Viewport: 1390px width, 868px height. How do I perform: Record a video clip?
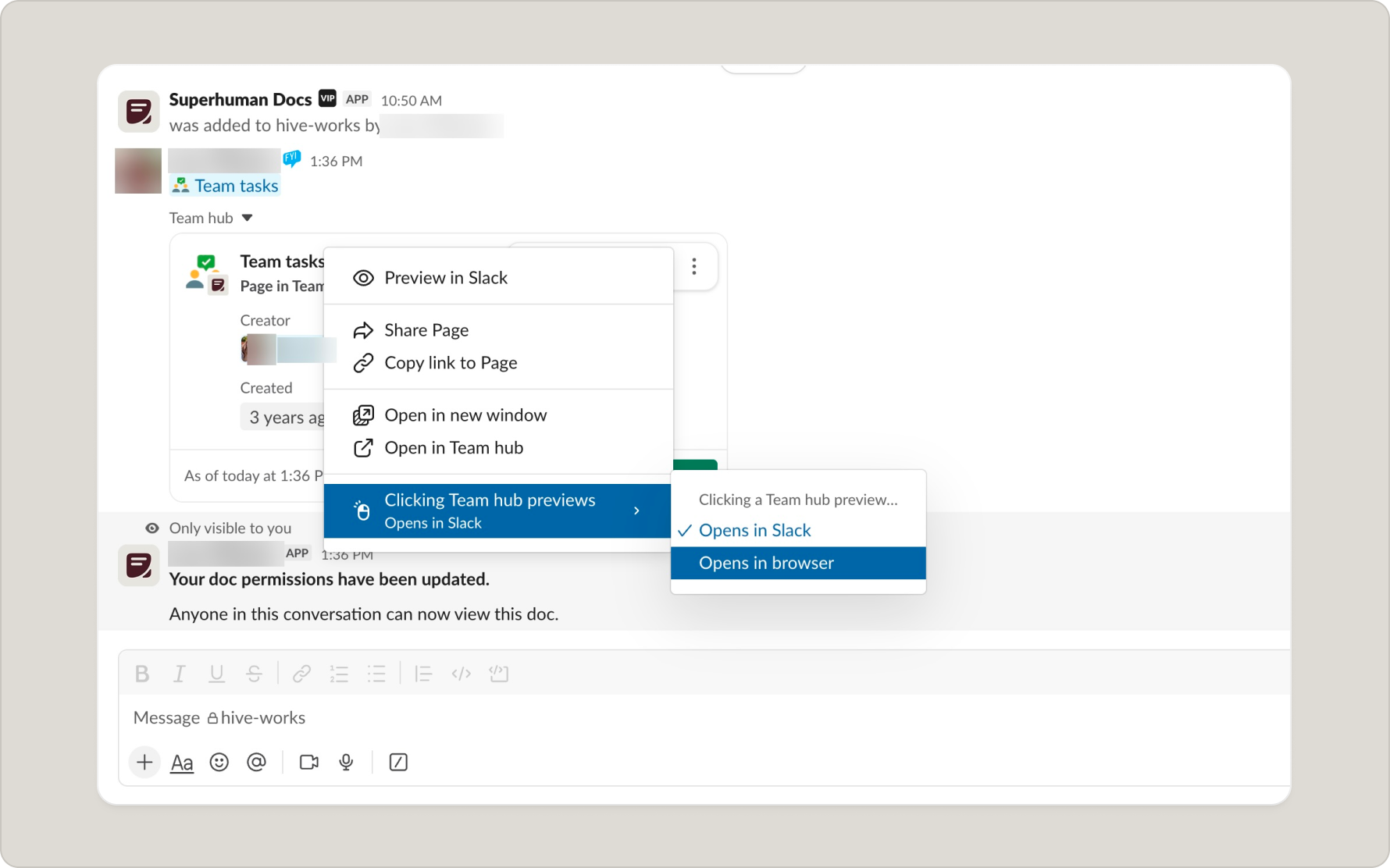tap(309, 762)
